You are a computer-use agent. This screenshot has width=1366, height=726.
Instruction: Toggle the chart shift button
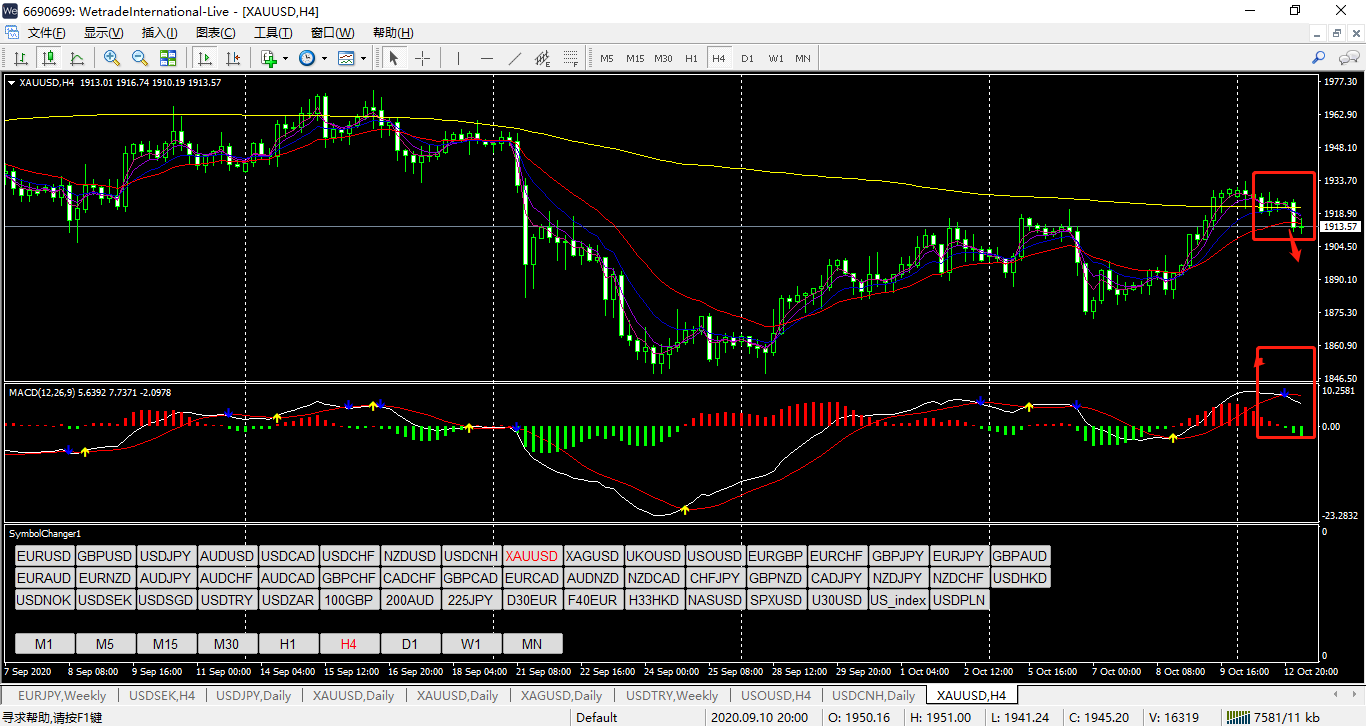coord(232,58)
